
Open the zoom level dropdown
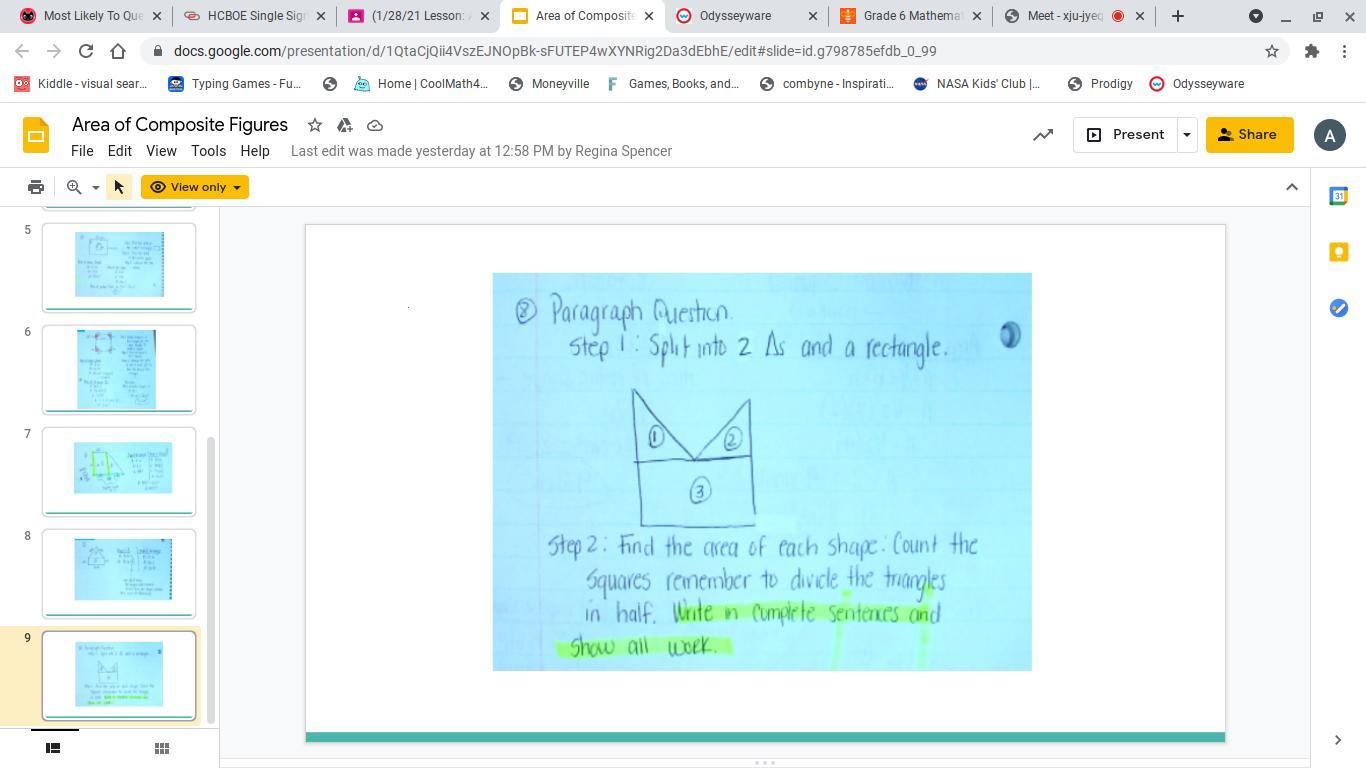click(95, 187)
